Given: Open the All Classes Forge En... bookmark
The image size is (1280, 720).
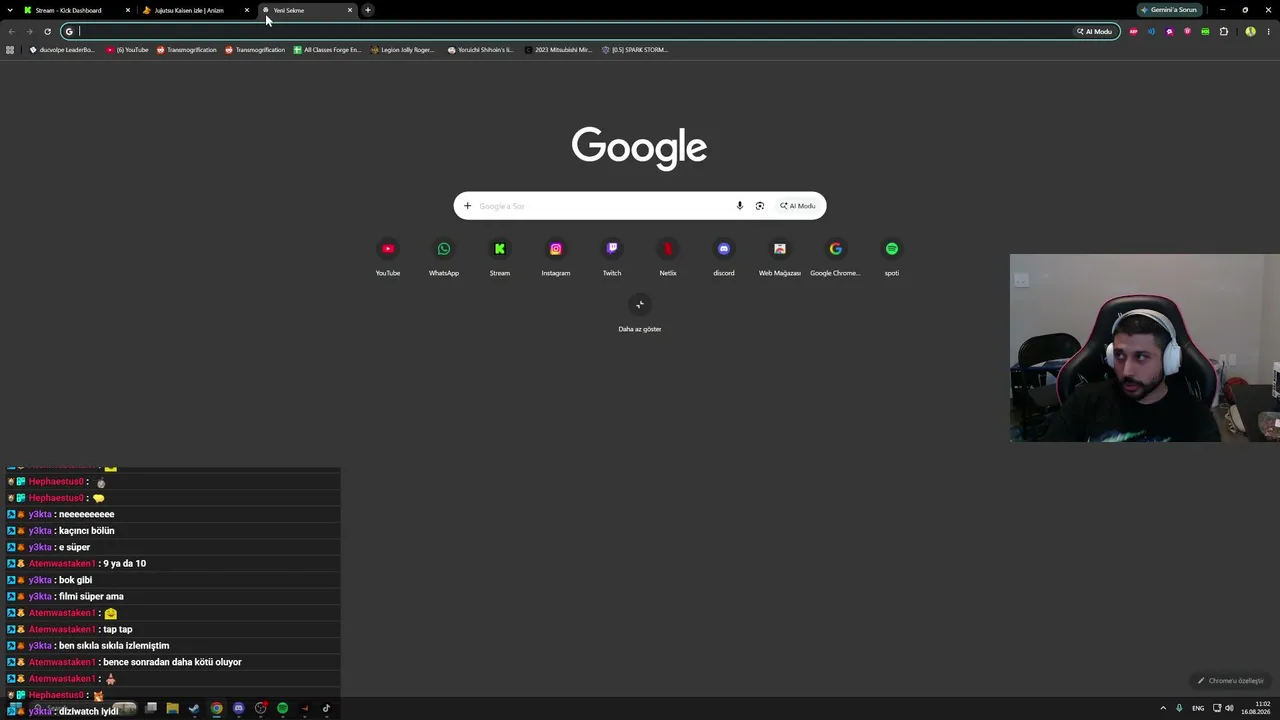Looking at the screenshot, I should 327,49.
